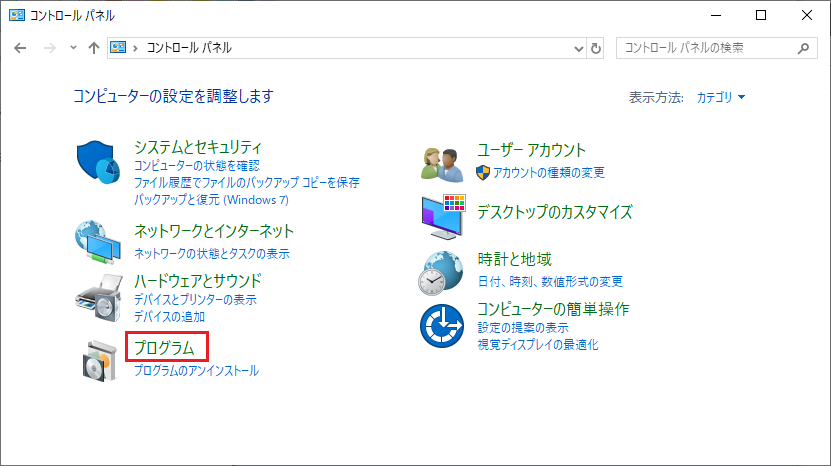Maximize the コントロール パネル window

(761, 15)
